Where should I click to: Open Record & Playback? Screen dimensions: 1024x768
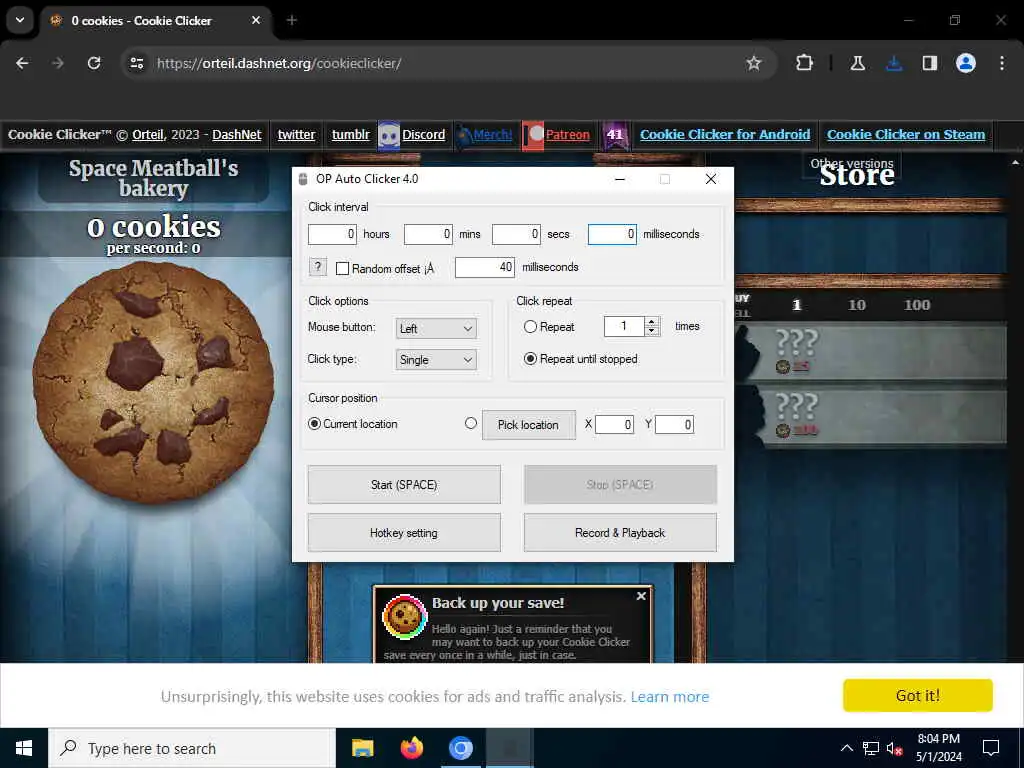point(620,533)
